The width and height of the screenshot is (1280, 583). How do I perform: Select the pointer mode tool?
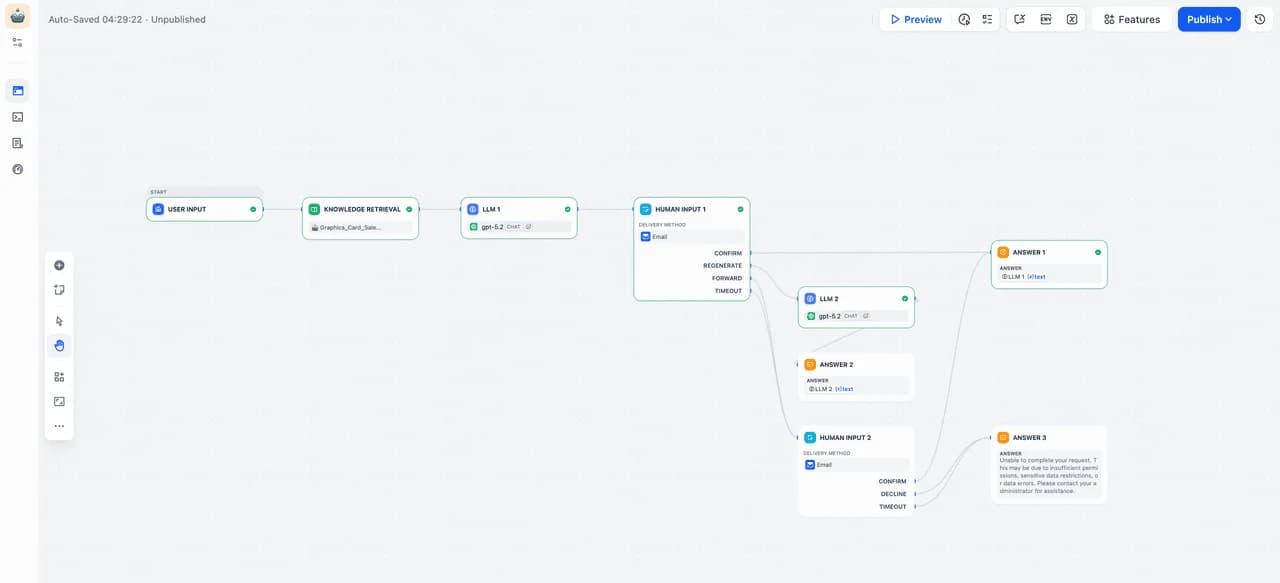coord(59,321)
